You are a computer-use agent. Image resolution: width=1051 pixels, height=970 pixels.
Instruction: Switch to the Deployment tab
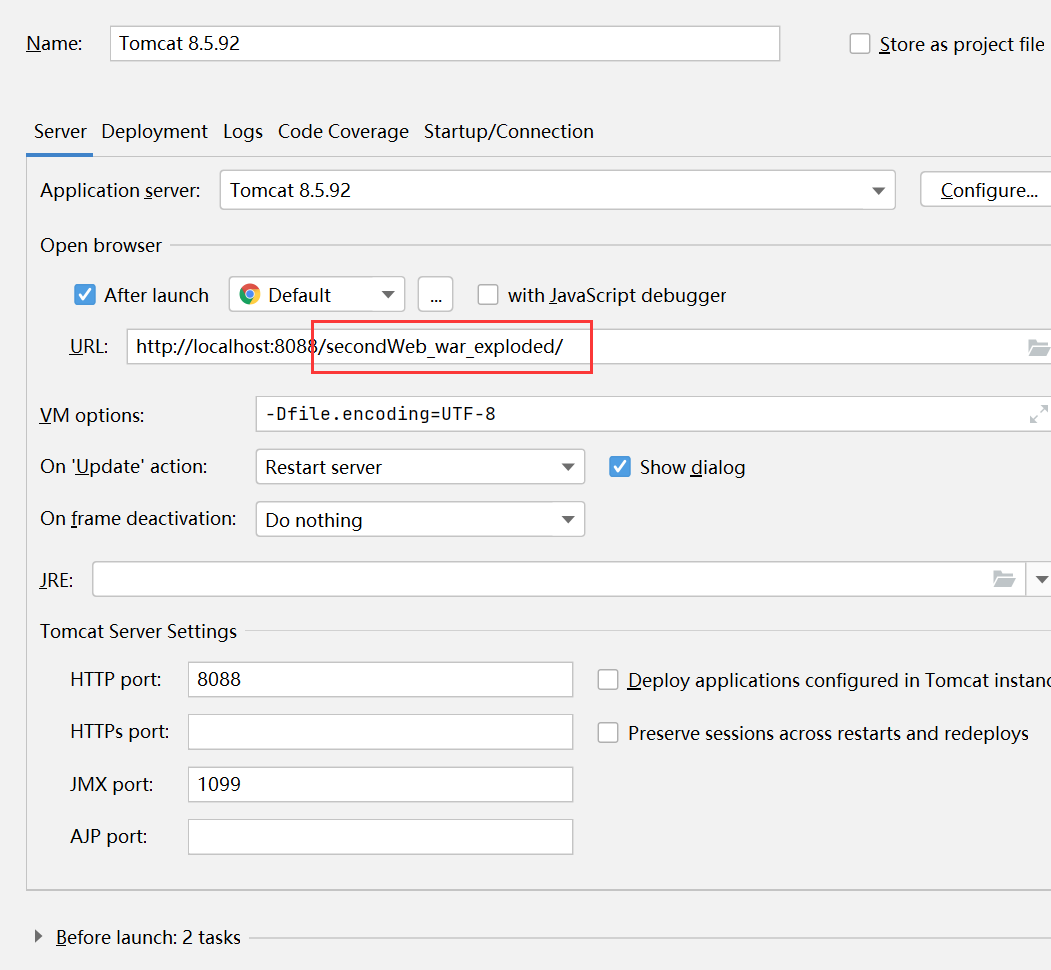click(154, 131)
